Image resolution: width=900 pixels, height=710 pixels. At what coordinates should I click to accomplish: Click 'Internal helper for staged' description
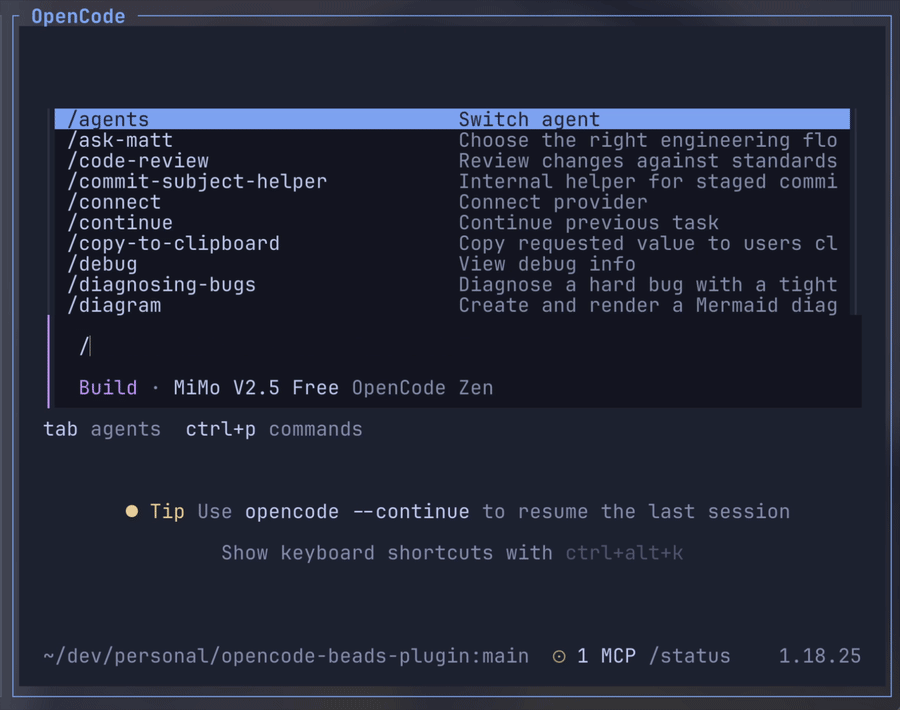click(x=647, y=181)
